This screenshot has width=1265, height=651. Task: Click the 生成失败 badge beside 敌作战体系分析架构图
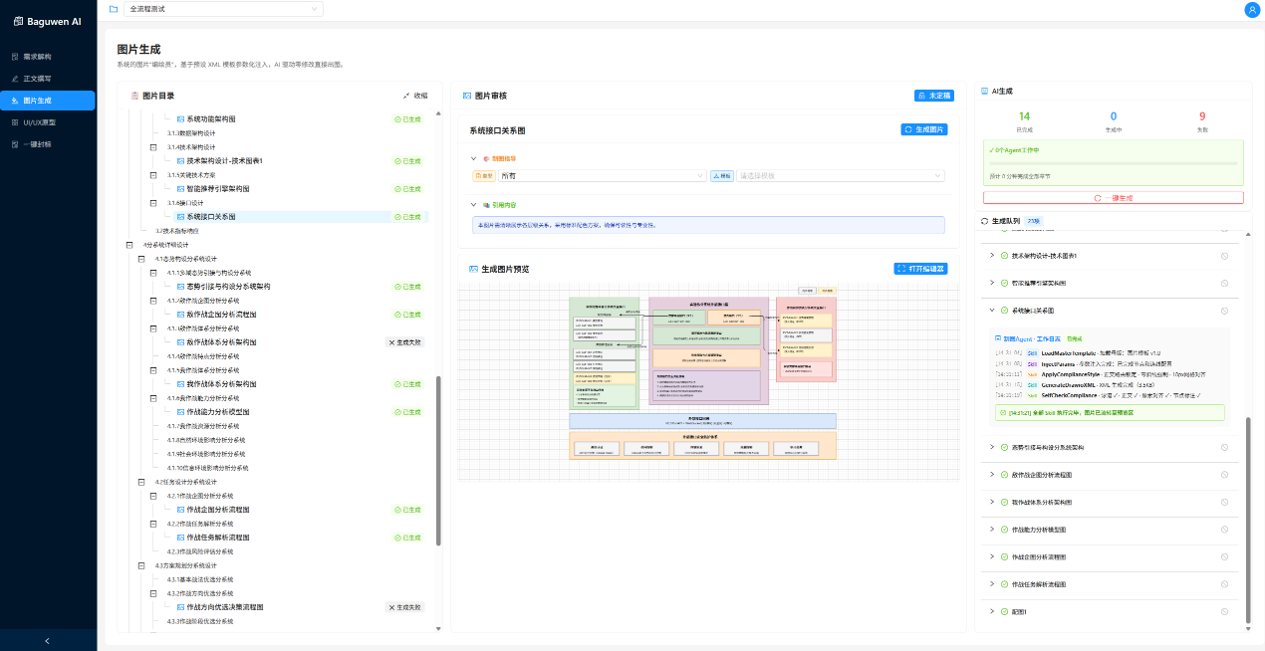coord(405,342)
